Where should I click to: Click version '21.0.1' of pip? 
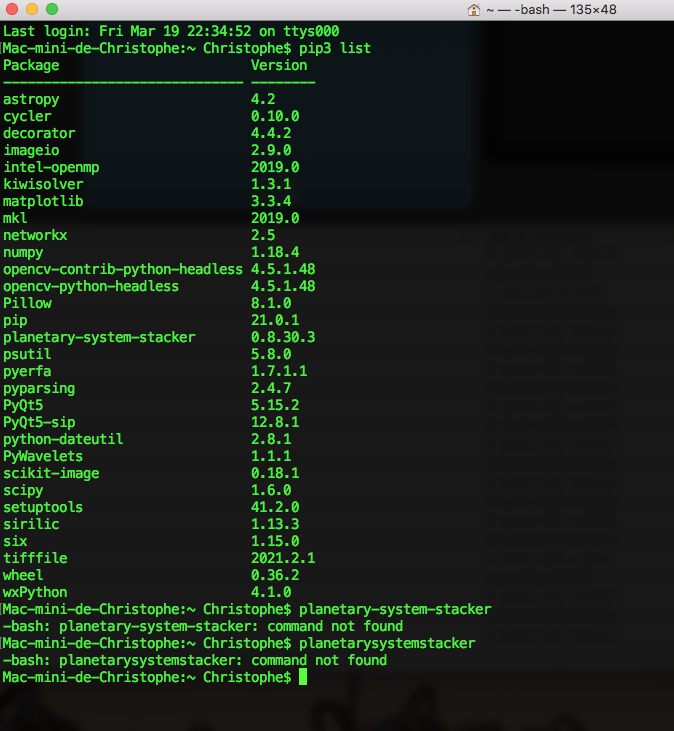pos(275,320)
